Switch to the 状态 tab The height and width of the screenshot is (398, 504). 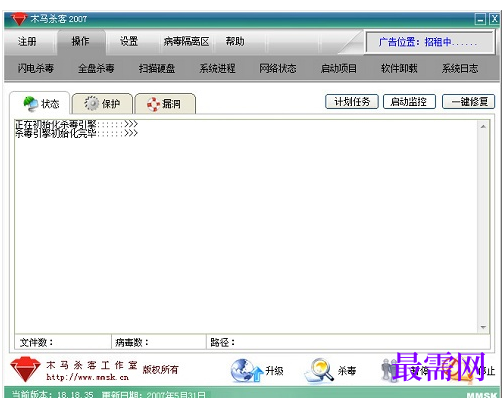click(x=40, y=104)
